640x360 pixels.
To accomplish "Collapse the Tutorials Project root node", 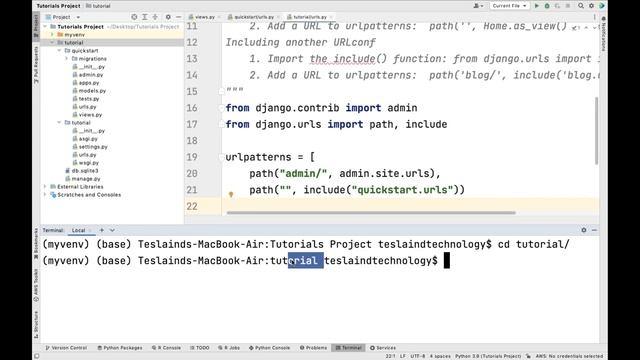I will [45, 27].
